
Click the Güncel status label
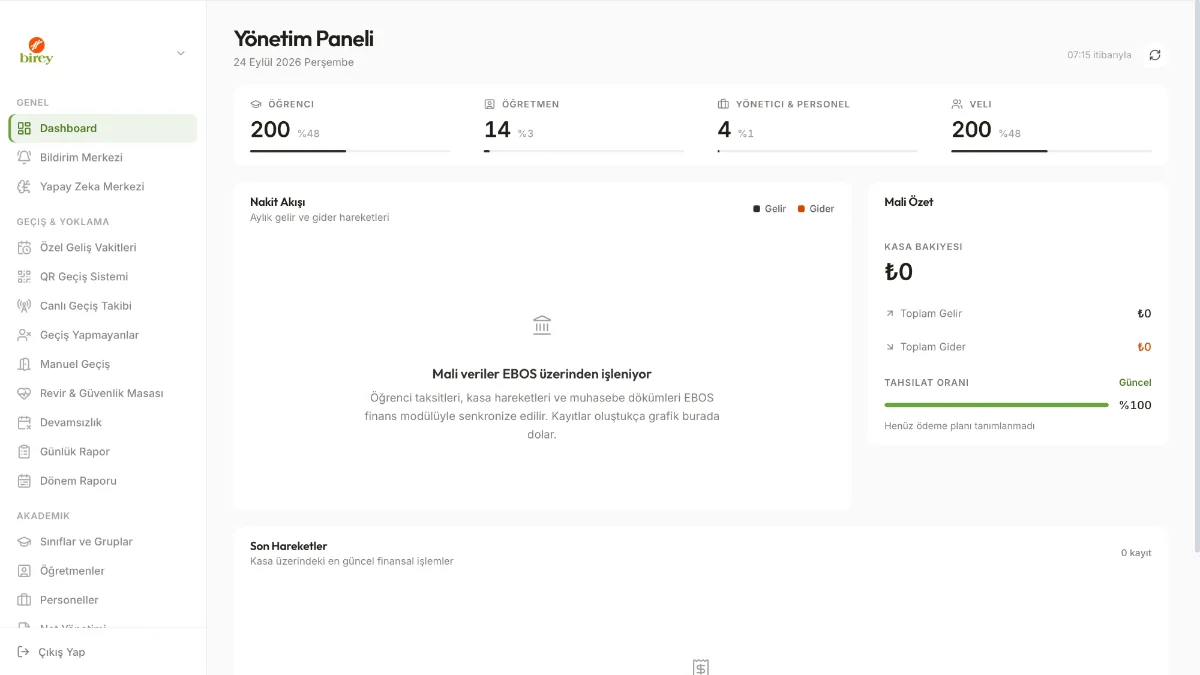pos(1135,382)
